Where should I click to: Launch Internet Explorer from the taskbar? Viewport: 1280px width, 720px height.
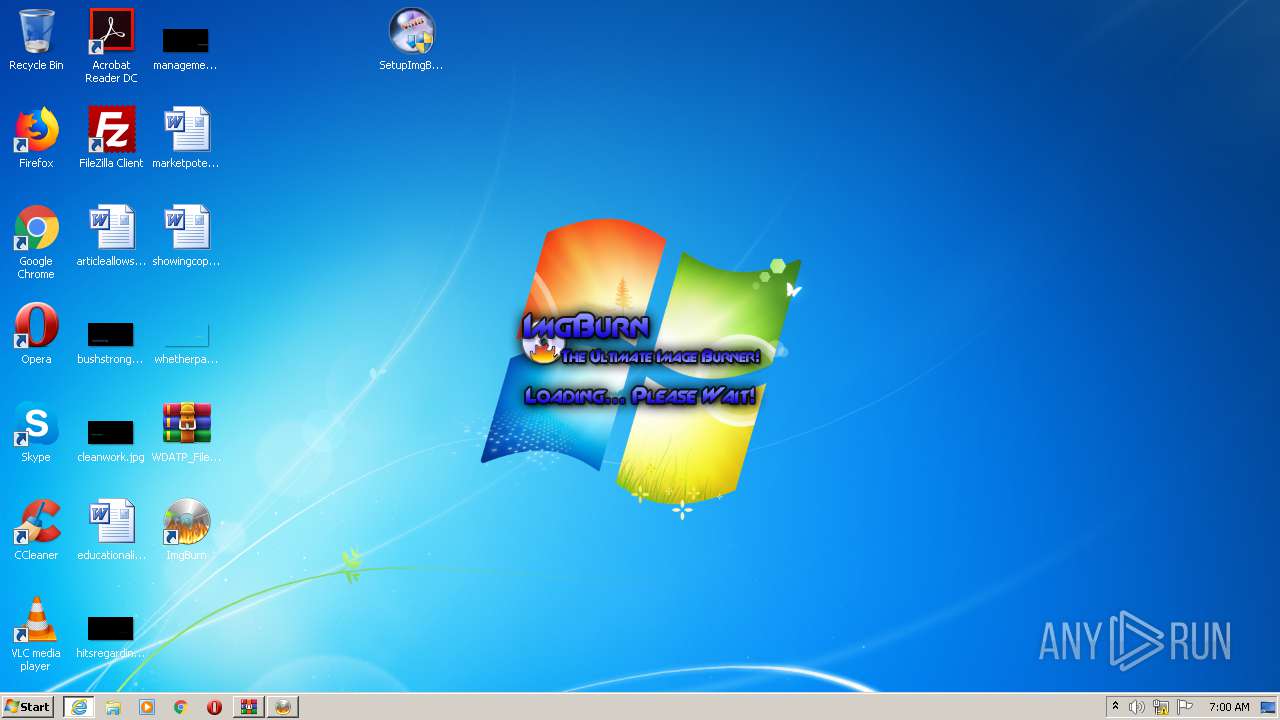coord(79,707)
